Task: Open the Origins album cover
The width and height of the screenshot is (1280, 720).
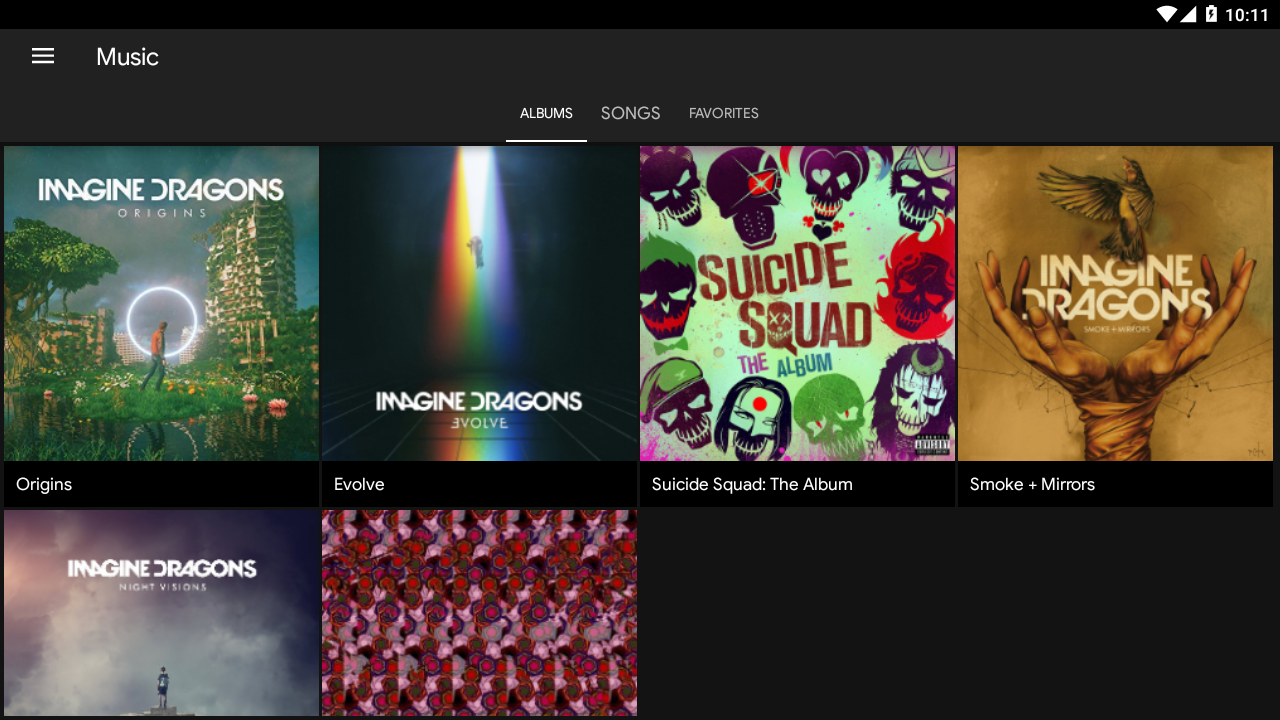Action: 161,303
